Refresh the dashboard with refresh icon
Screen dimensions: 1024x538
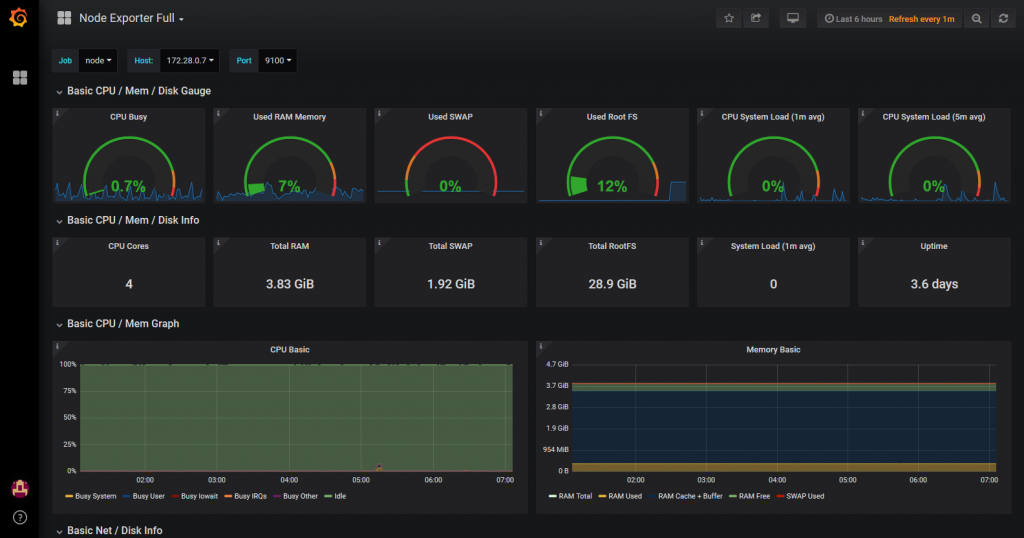click(x=1003, y=19)
